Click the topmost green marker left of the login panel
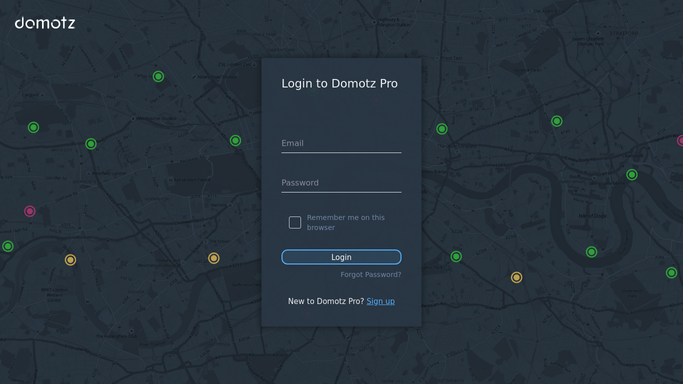The height and width of the screenshot is (384, 683). pyautogui.click(x=159, y=77)
